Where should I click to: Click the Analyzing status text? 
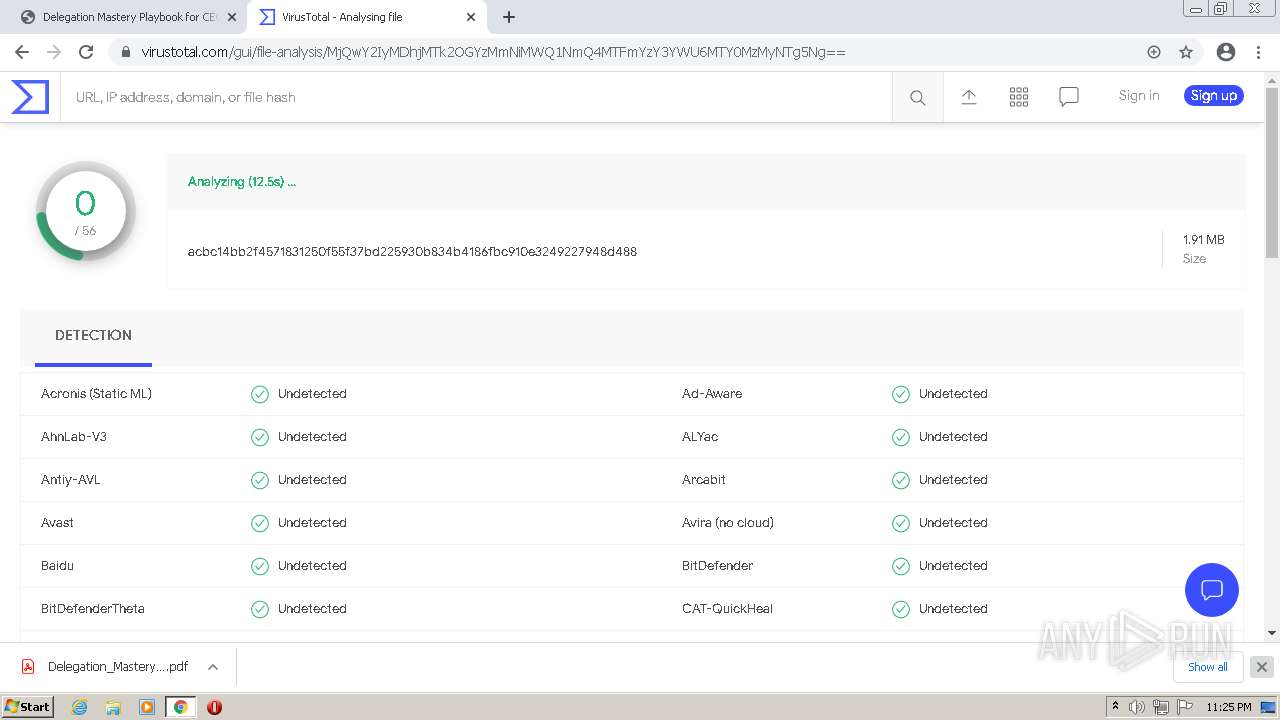click(242, 182)
